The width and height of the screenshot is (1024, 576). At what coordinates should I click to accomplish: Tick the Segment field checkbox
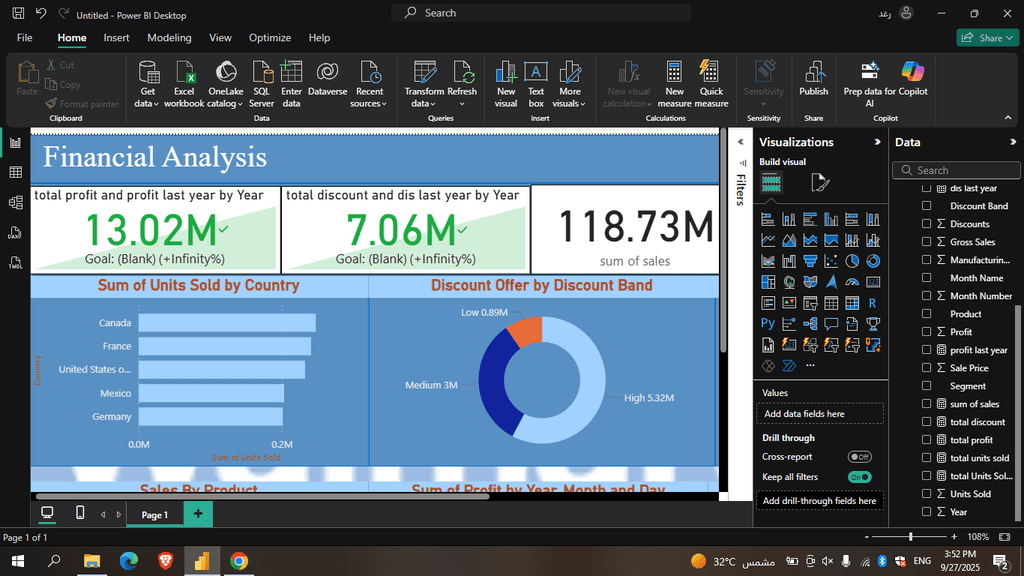926,386
